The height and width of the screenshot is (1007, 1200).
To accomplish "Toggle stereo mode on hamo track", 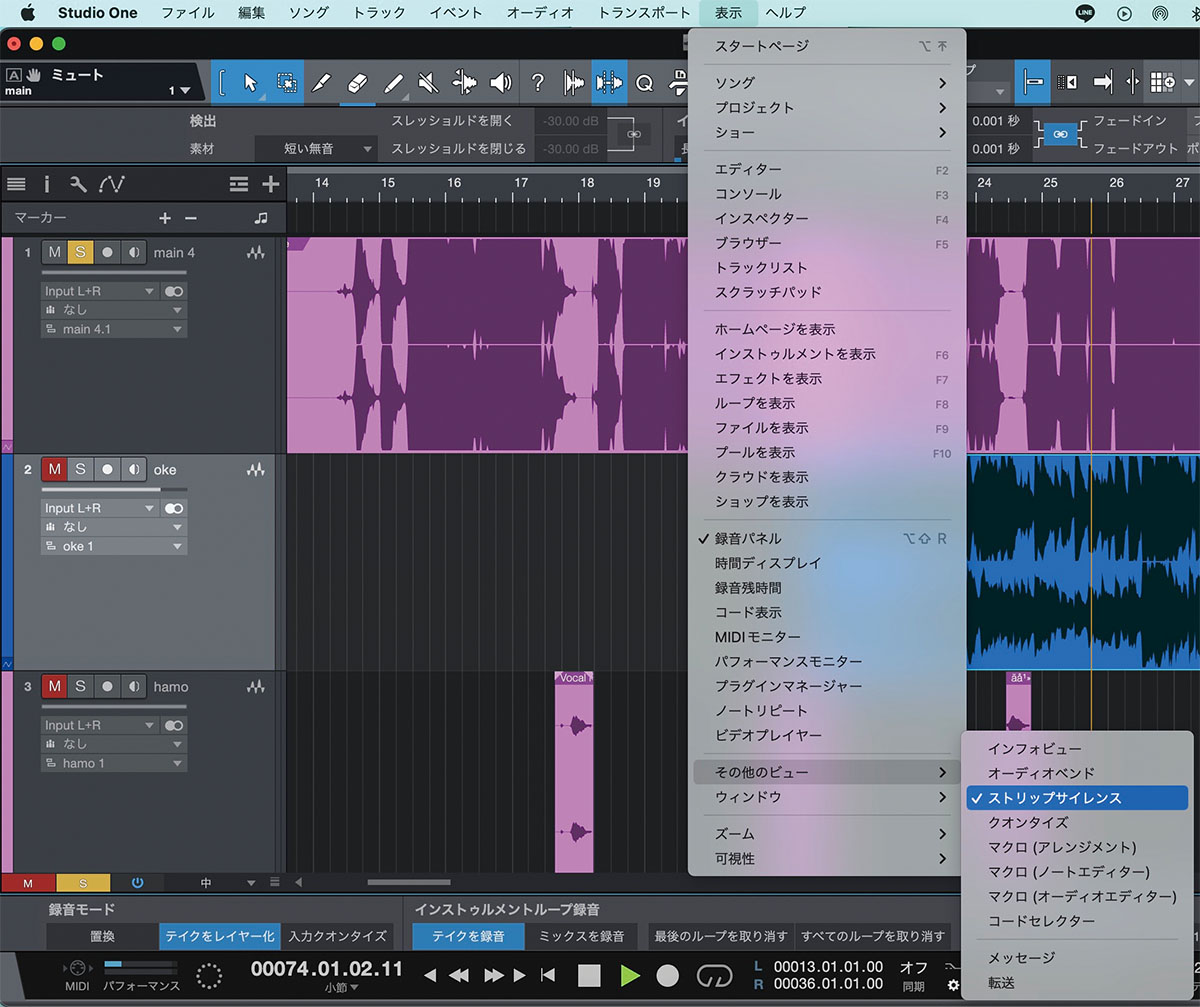I will (x=174, y=725).
